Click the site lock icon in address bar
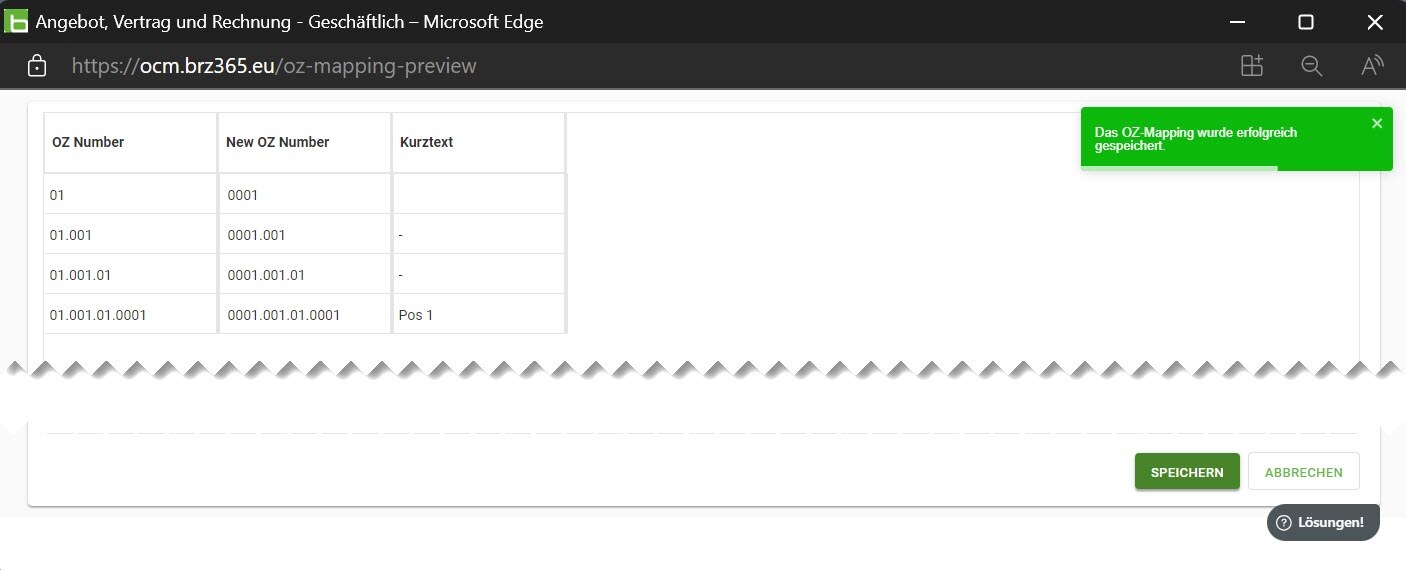This screenshot has height=570, width=1406. tap(37, 66)
